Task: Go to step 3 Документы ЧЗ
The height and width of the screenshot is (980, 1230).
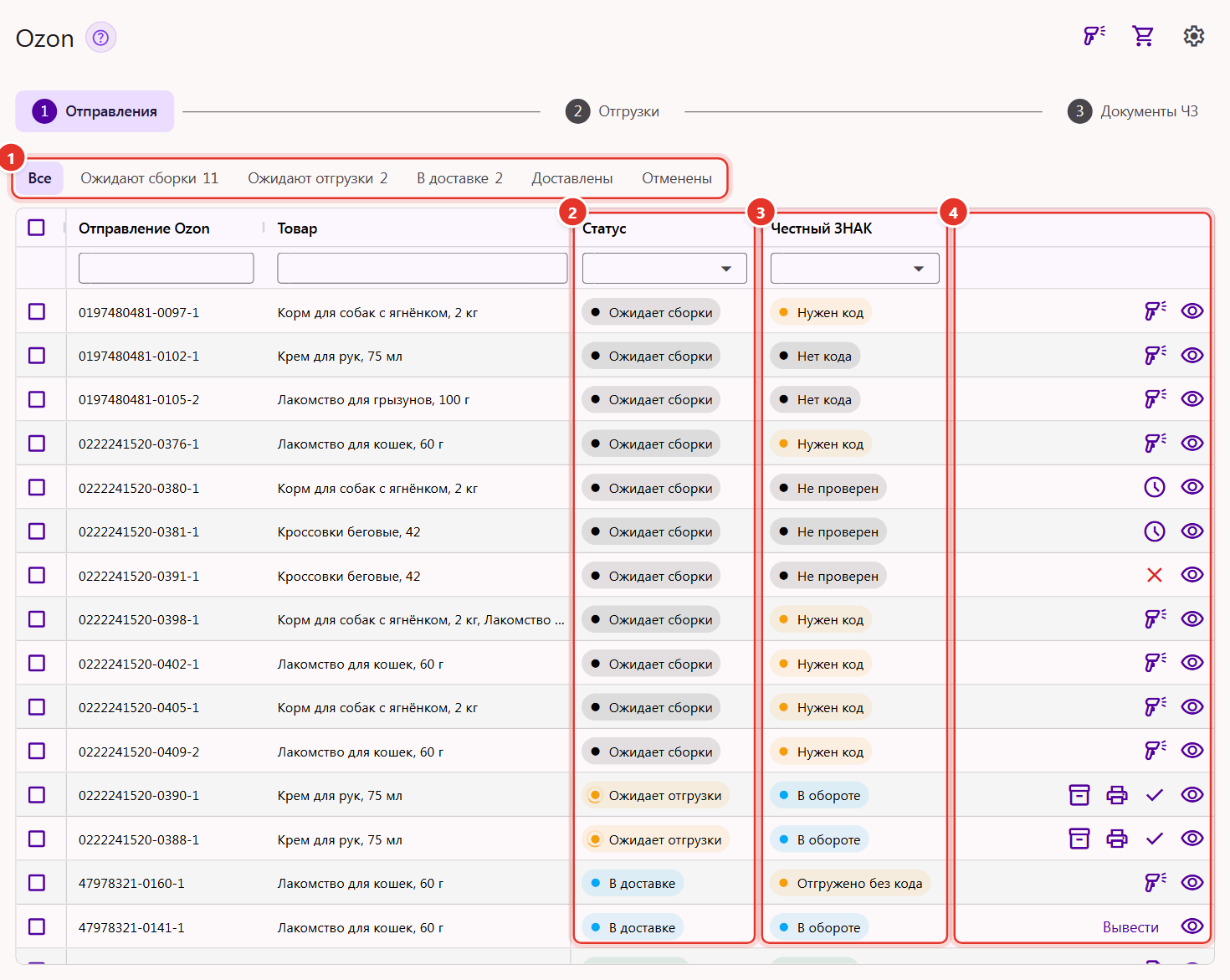Action: click(1133, 111)
